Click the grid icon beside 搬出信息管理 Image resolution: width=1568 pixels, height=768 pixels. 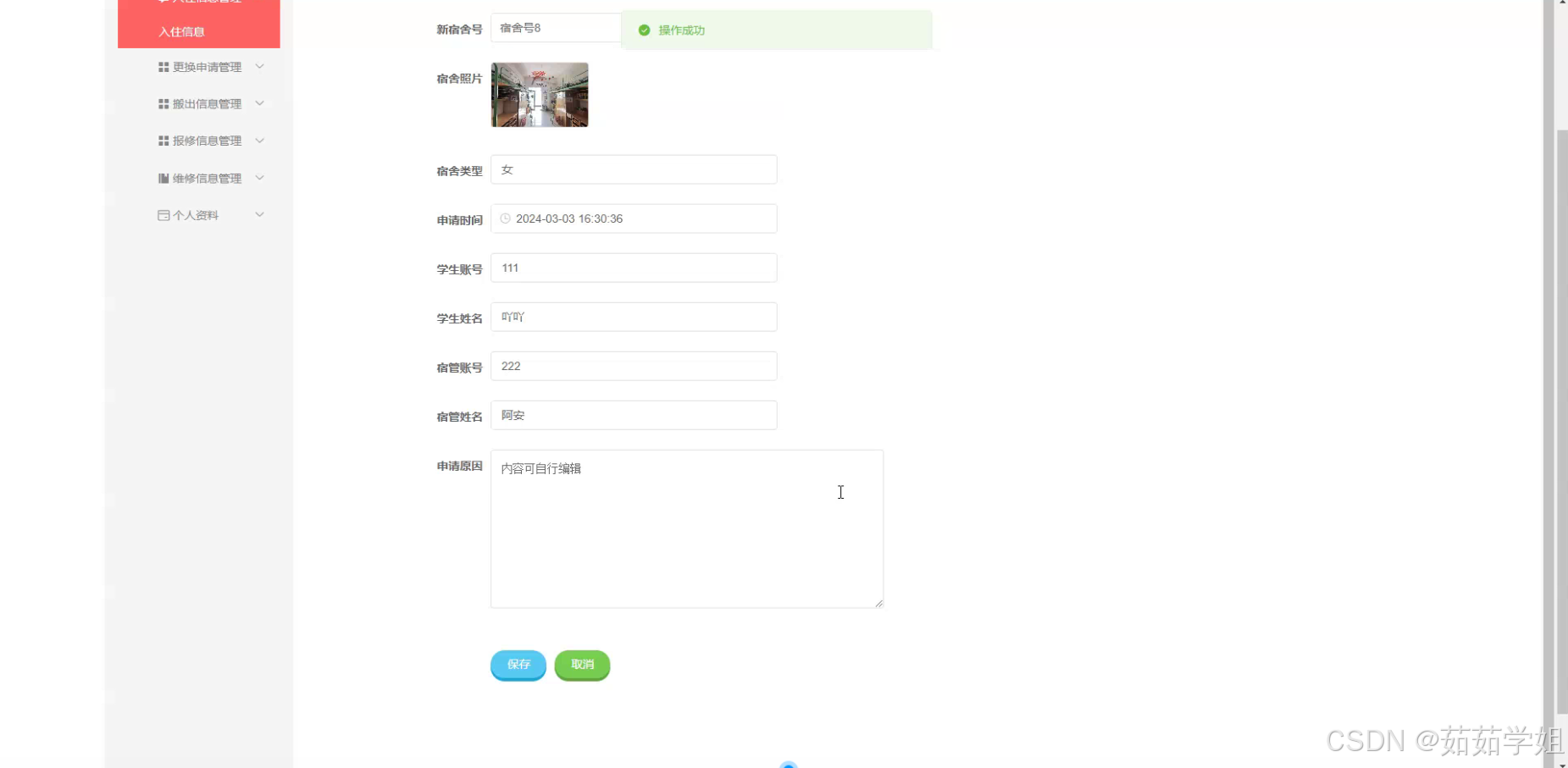point(163,104)
